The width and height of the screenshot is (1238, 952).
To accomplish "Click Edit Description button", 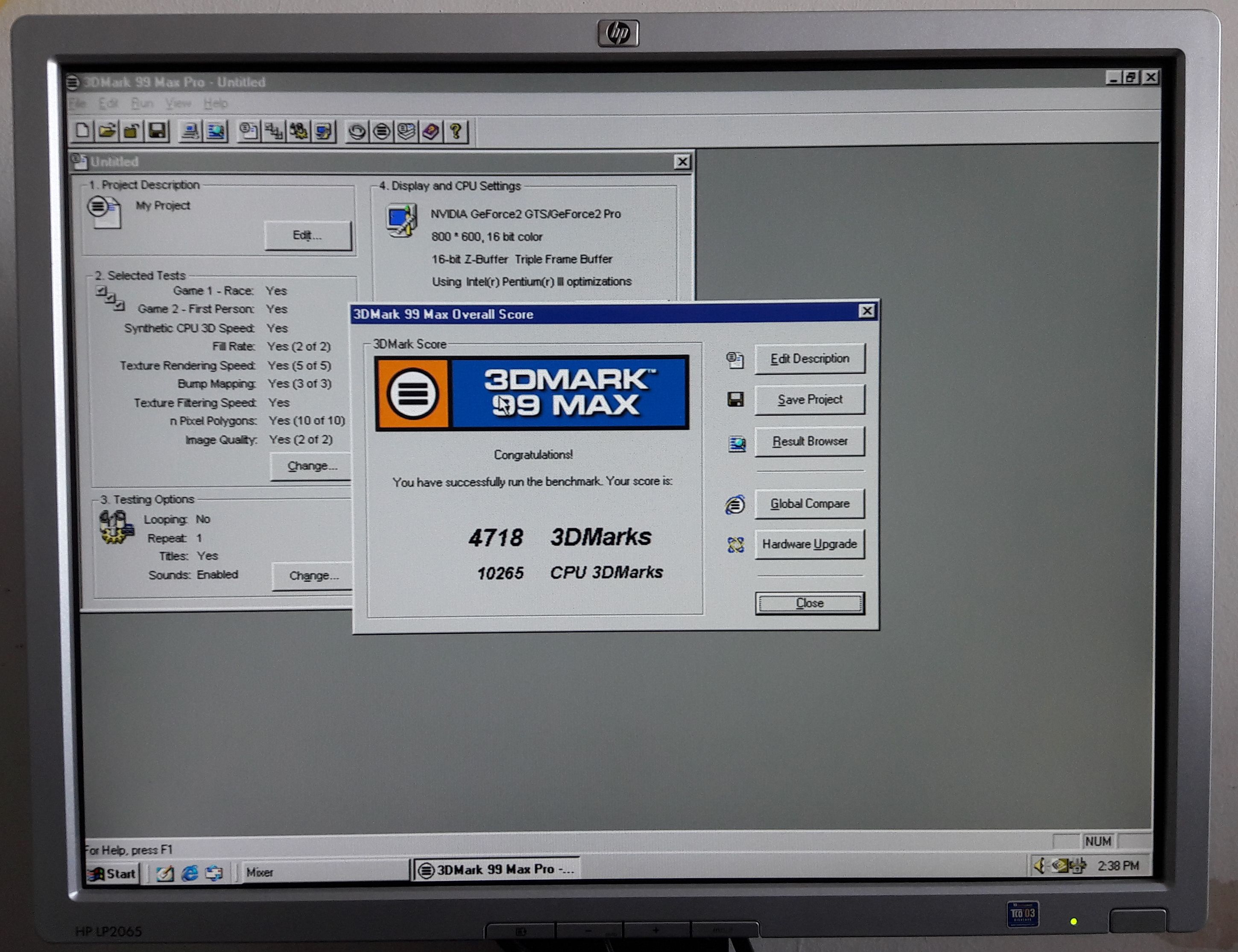I will click(810, 359).
